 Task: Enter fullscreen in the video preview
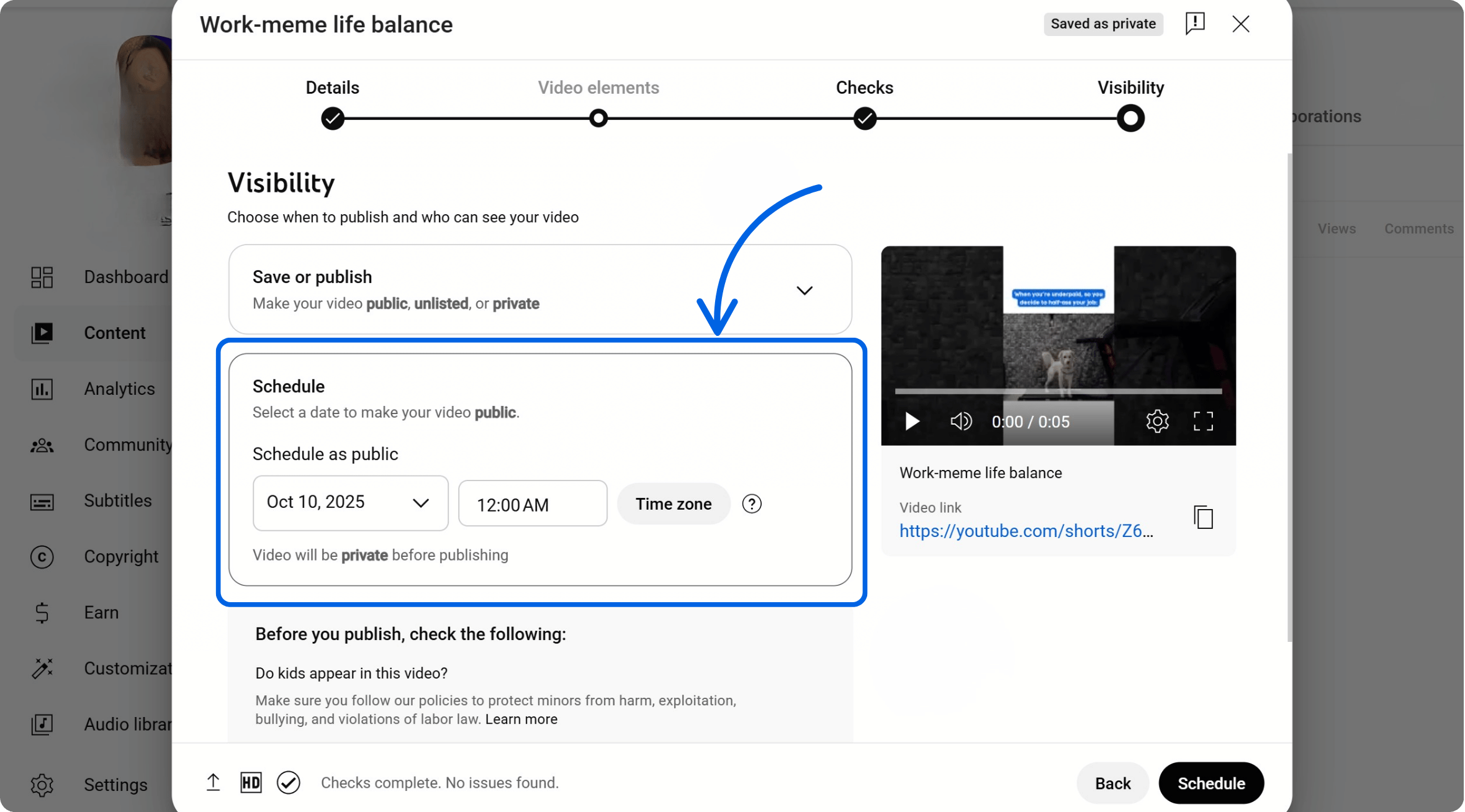pyautogui.click(x=1203, y=422)
